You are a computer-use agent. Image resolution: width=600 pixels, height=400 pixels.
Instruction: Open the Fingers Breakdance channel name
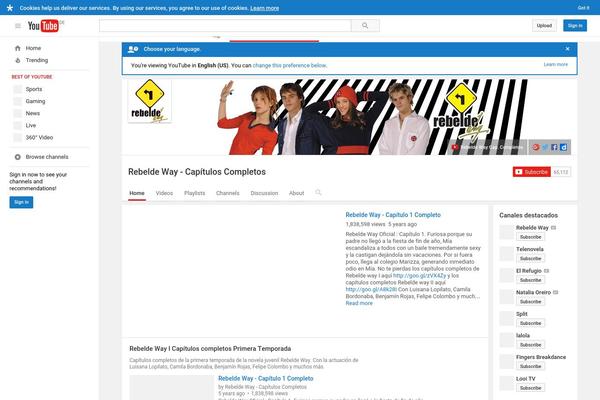pyautogui.click(x=541, y=357)
